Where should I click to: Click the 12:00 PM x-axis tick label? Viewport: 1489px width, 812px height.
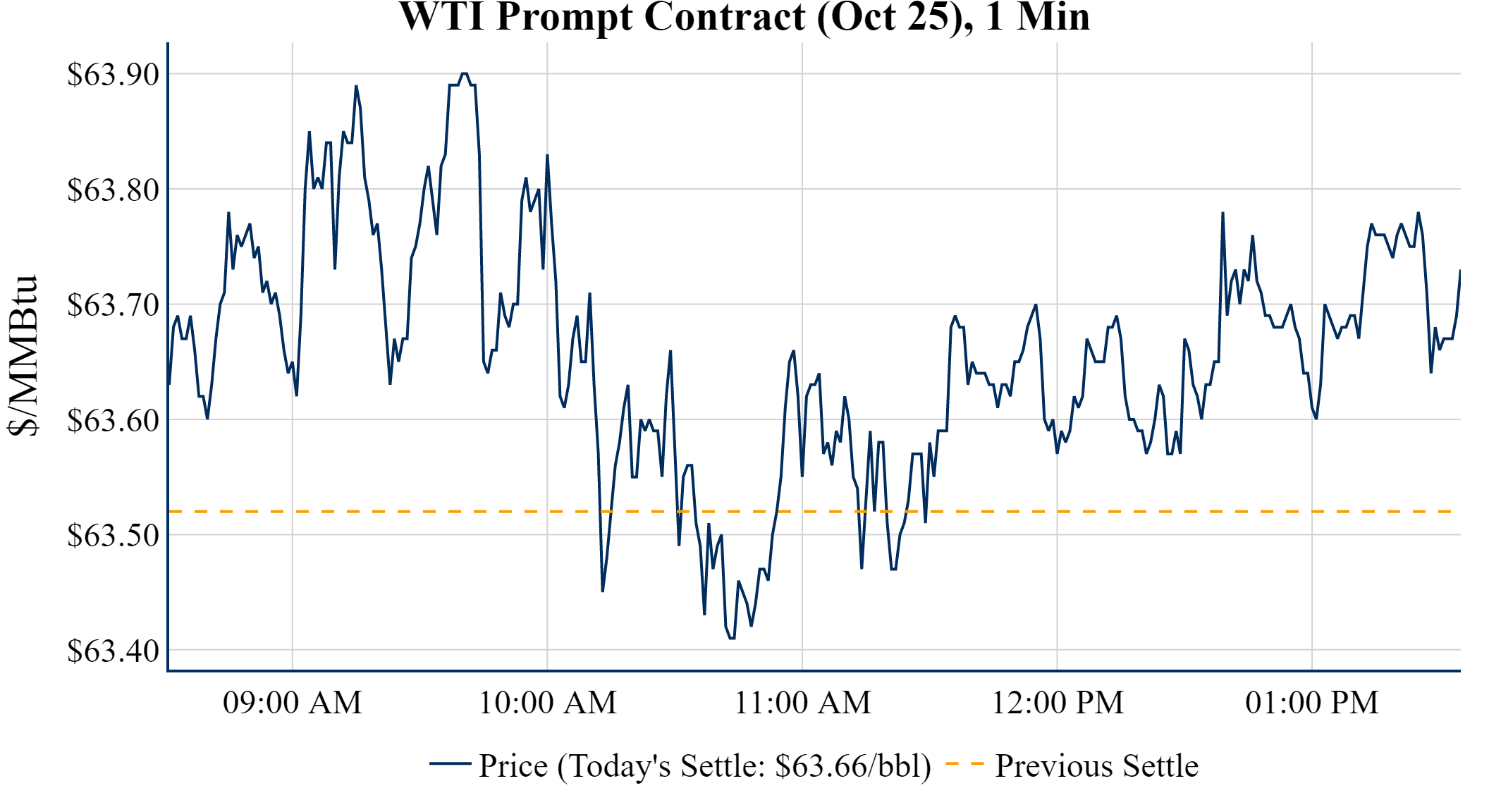click(1058, 703)
